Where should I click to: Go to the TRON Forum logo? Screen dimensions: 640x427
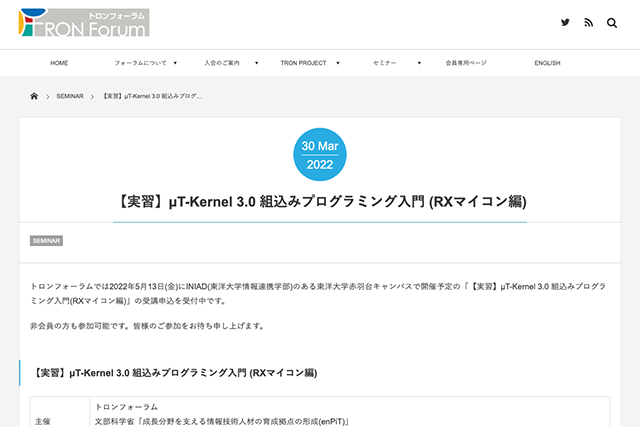point(84,23)
